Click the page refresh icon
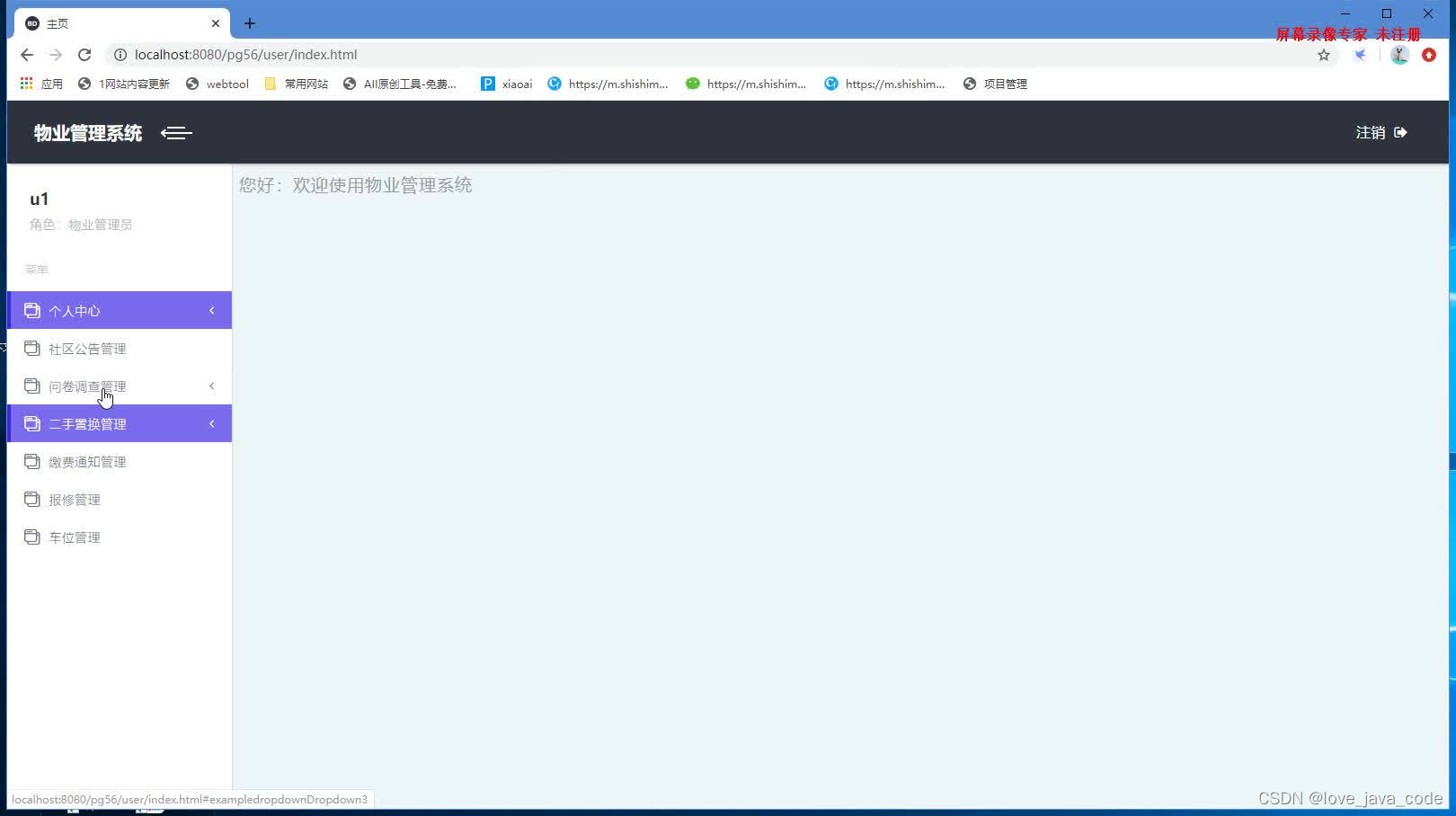Viewport: 1456px width, 816px height. 84,54
